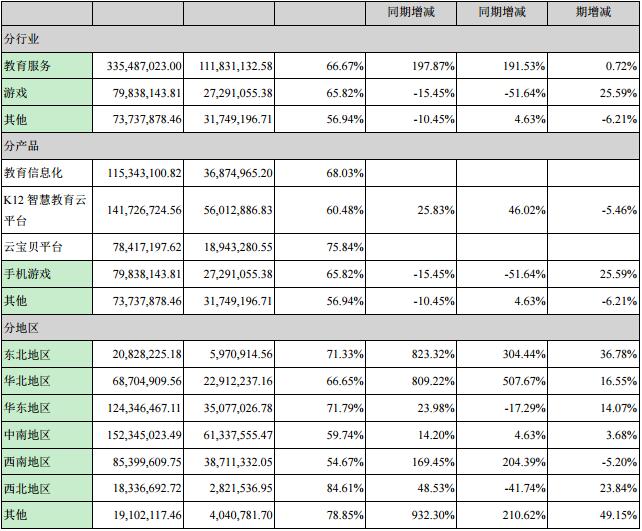Screen dimensions: 642x531
Task: Select the 云宝贝平台 row label
Action: tap(46, 246)
